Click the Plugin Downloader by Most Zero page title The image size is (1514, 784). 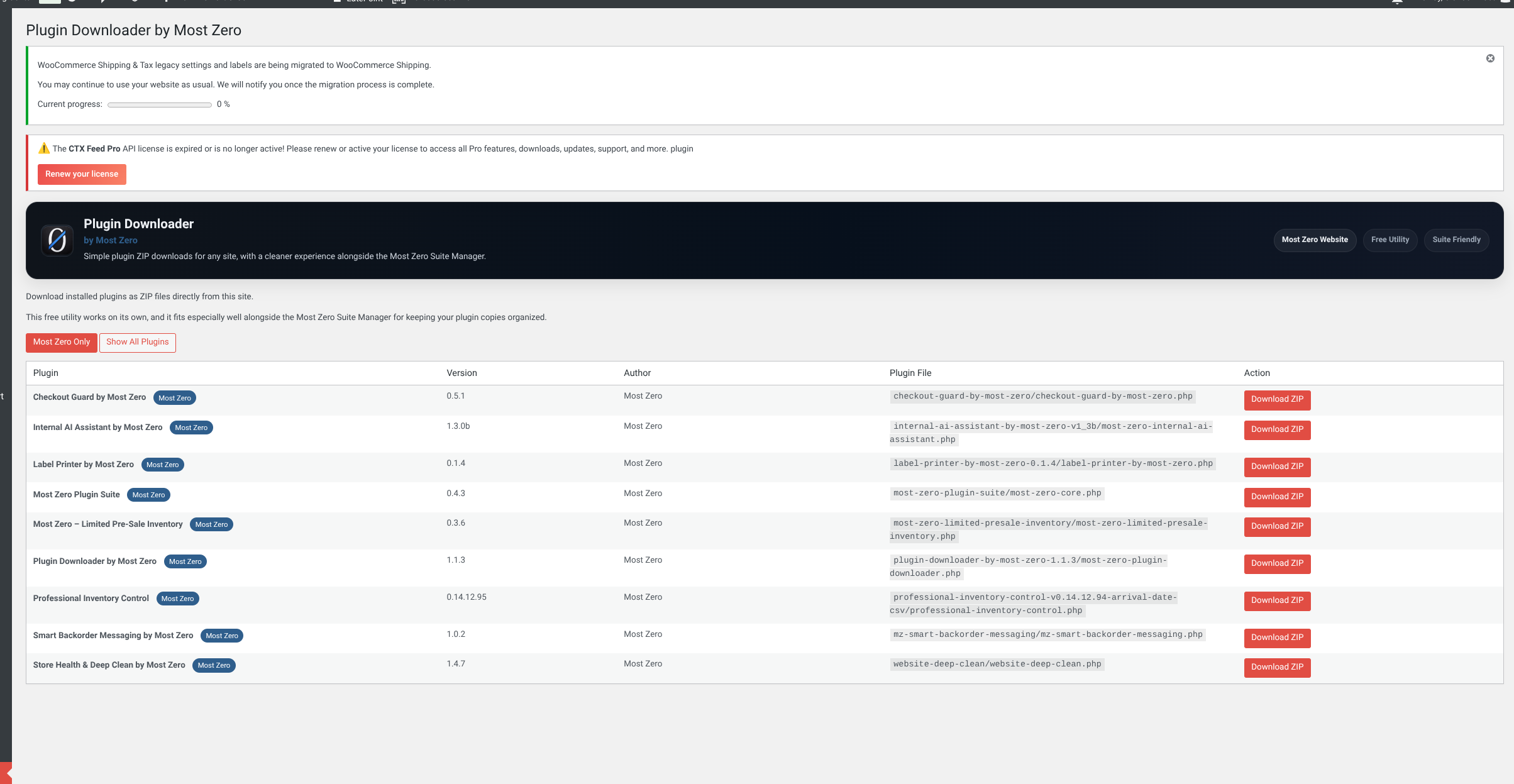click(133, 30)
